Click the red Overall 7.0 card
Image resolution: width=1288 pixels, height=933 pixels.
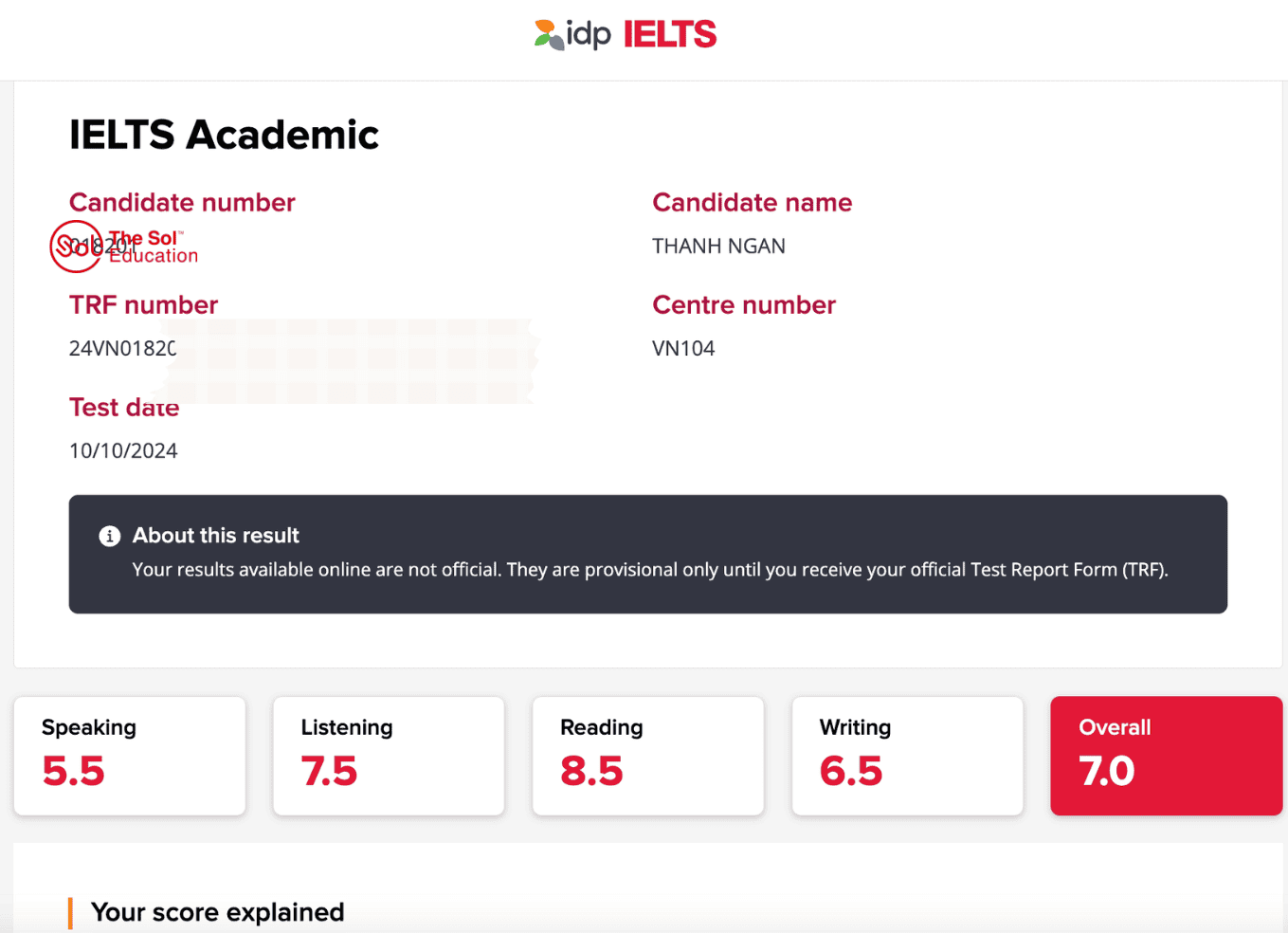(1166, 756)
